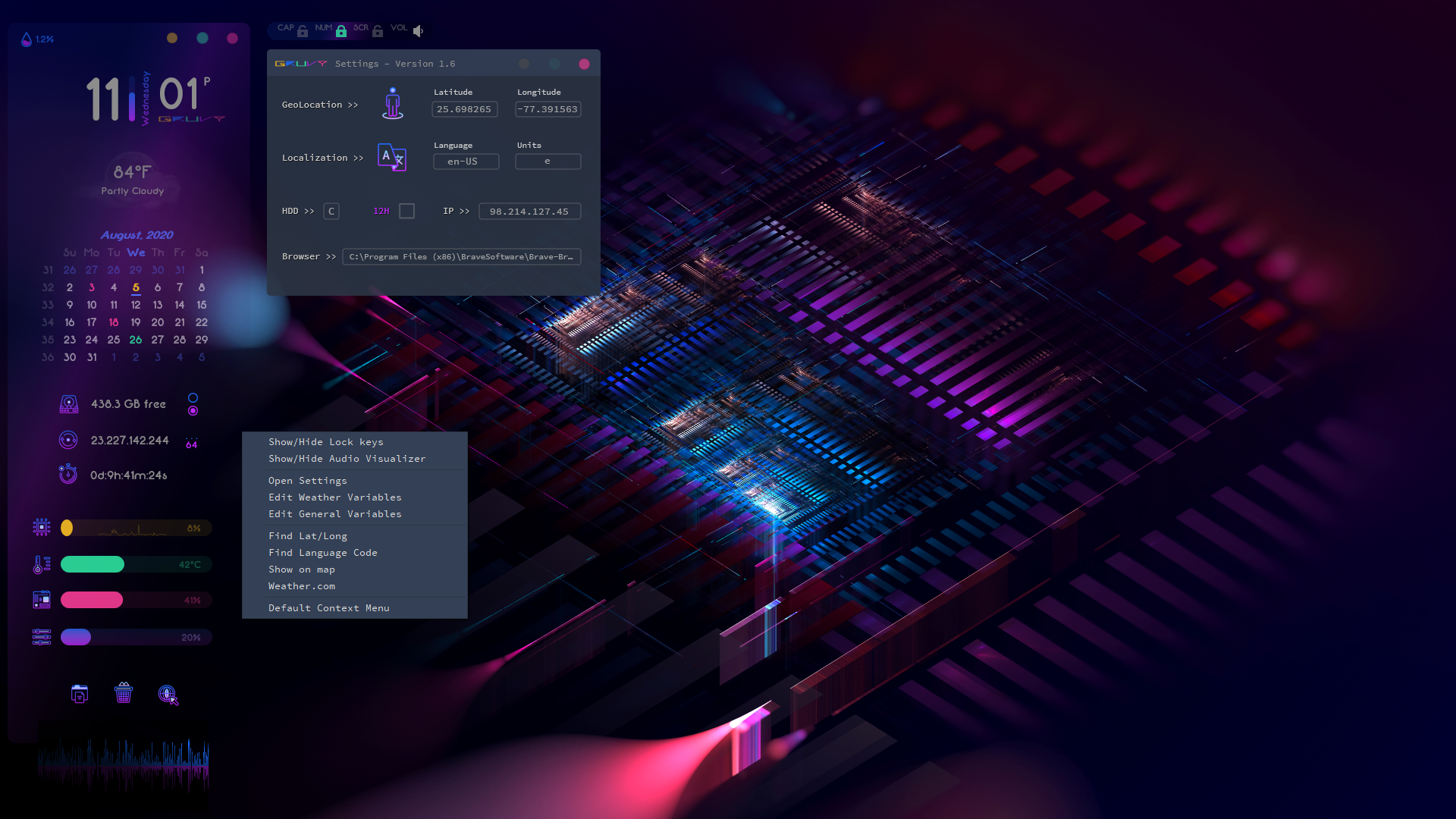Viewport: 1456px width, 819px height.
Task: Select the upper drive radio button
Action: 193,398
